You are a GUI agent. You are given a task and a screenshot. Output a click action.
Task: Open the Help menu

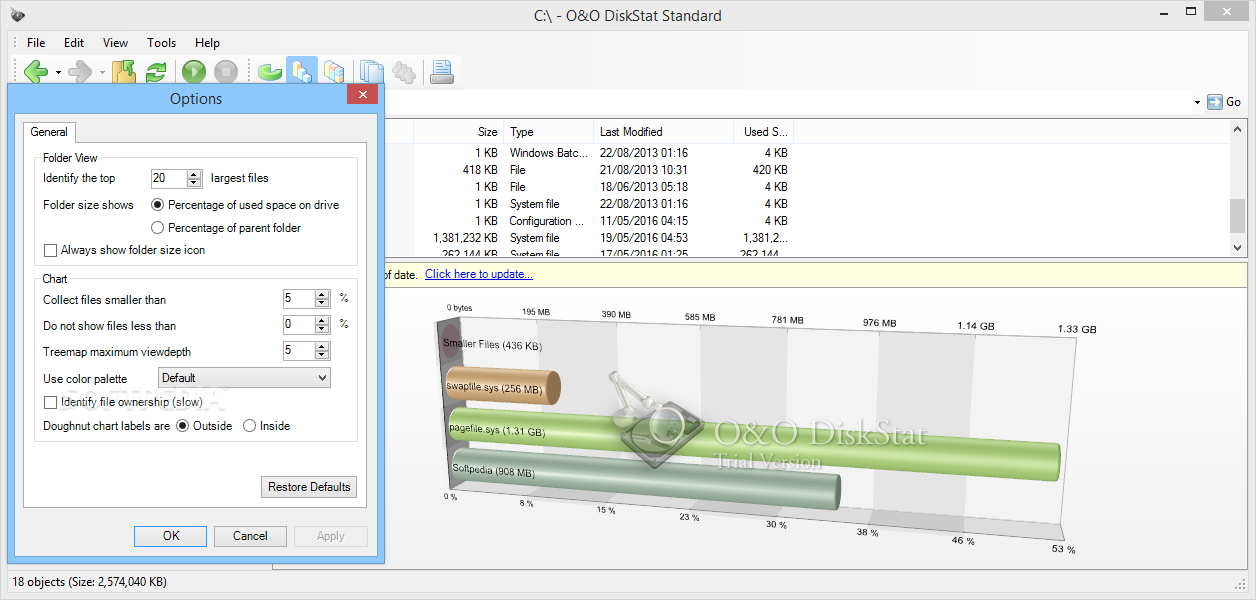(x=207, y=43)
